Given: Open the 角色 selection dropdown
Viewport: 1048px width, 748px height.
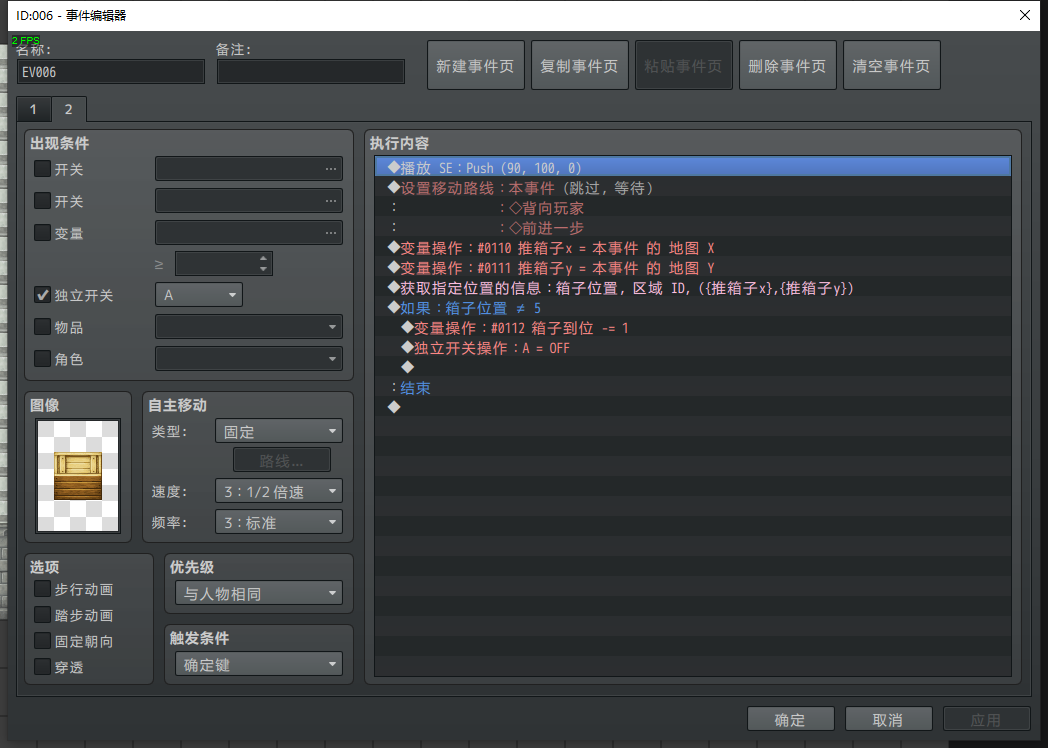Looking at the screenshot, I should click(249, 359).
